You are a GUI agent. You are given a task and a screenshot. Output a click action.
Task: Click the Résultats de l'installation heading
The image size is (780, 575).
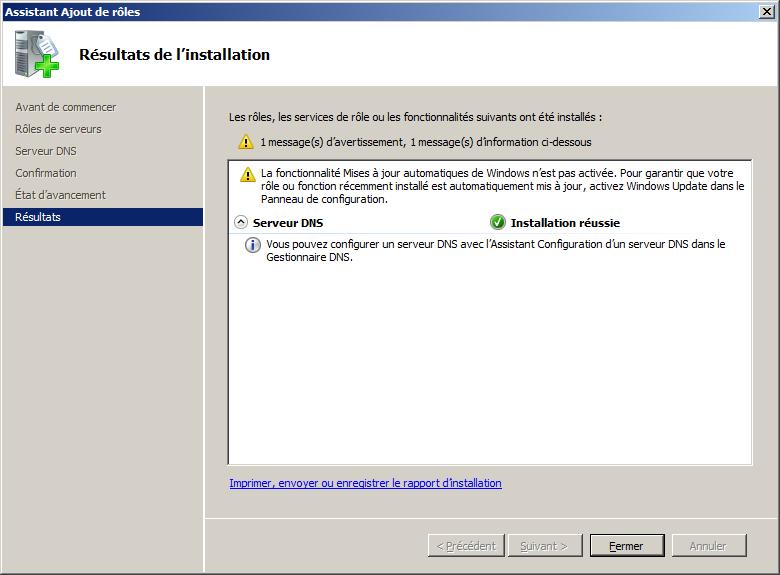coord(174,54)
